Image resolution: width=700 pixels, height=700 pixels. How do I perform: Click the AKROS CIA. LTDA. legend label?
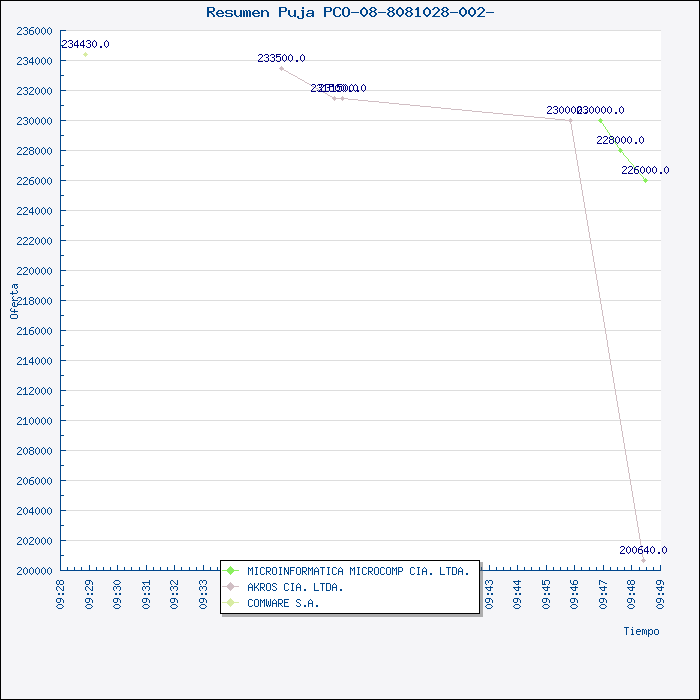295,587
